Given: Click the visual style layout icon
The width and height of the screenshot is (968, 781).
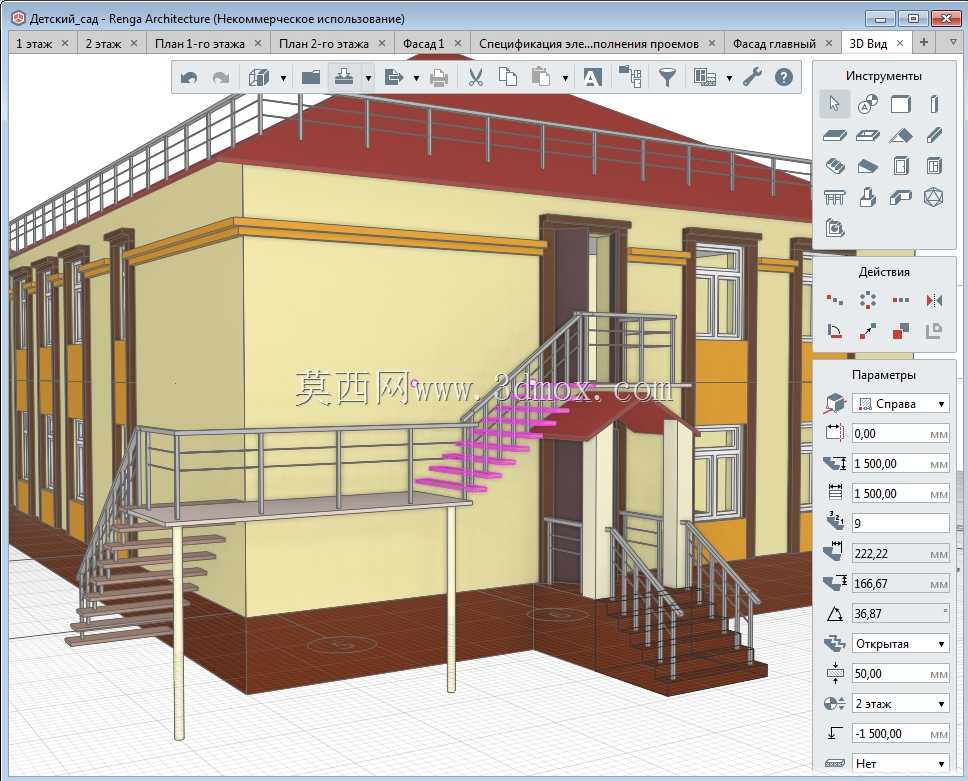Looking at the screenshot, I should click(x=705, y=77).
